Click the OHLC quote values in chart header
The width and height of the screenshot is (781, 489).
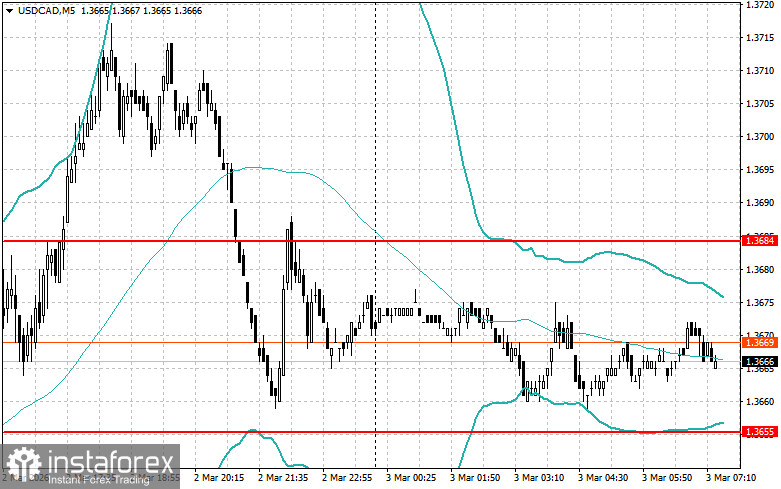141,10
